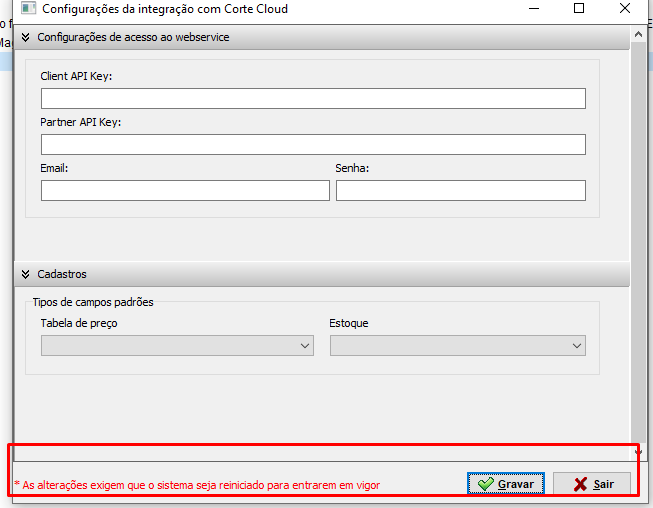
Task: Close the Corte Cloud settings window
Action: (625, 8)
